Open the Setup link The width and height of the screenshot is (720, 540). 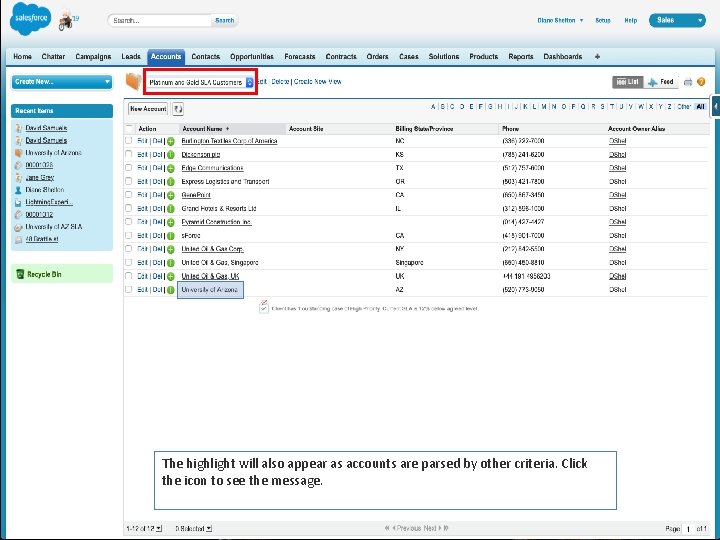pyautogui.click(x=602, y=20)
